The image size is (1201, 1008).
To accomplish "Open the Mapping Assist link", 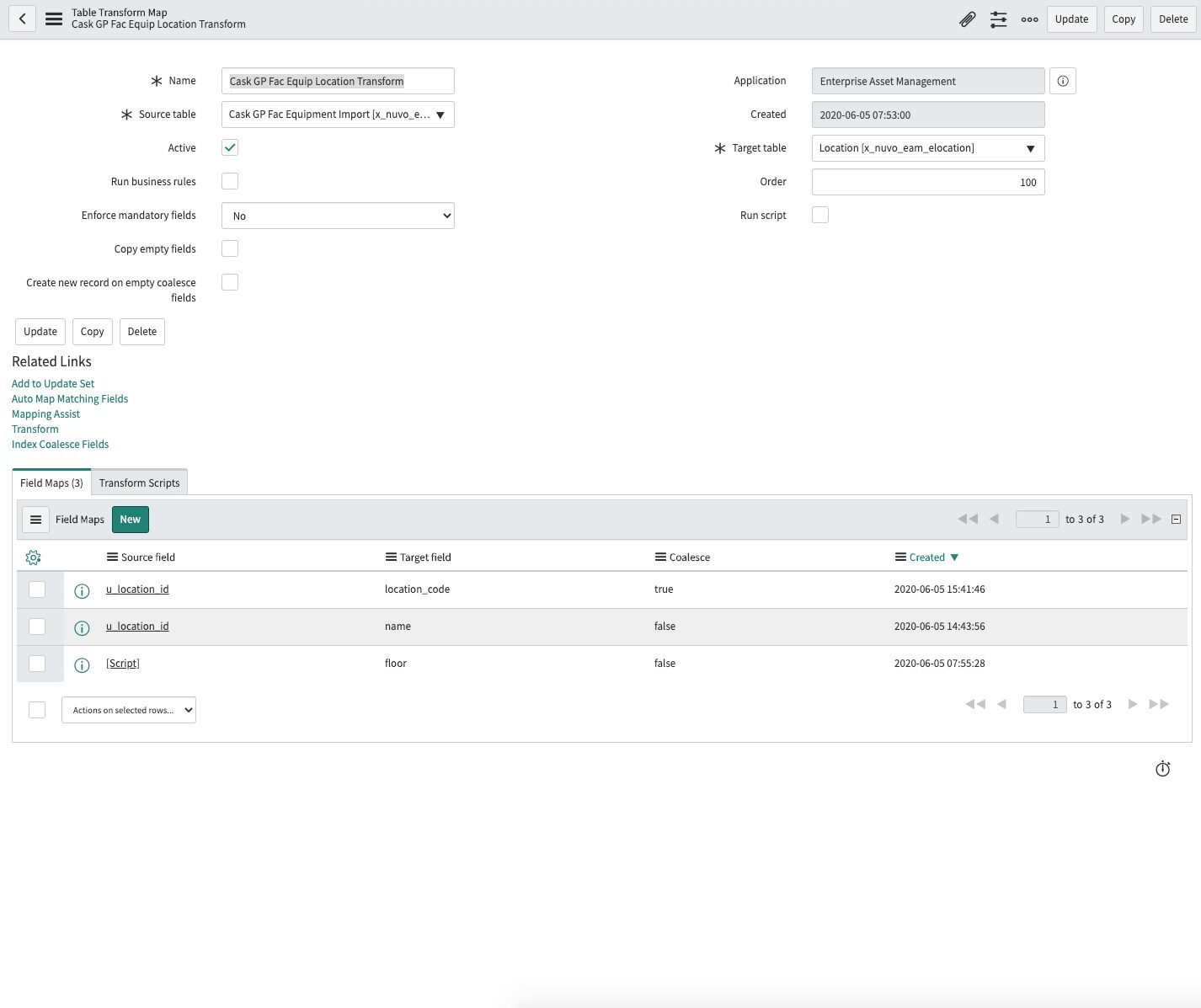I will pyautogui.click(x=45, y=414).
